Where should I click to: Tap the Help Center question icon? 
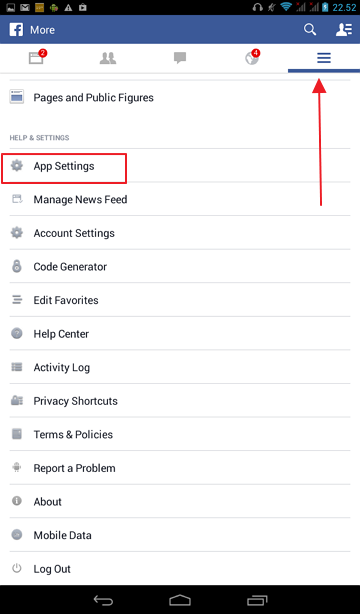(x=16, y=333)
